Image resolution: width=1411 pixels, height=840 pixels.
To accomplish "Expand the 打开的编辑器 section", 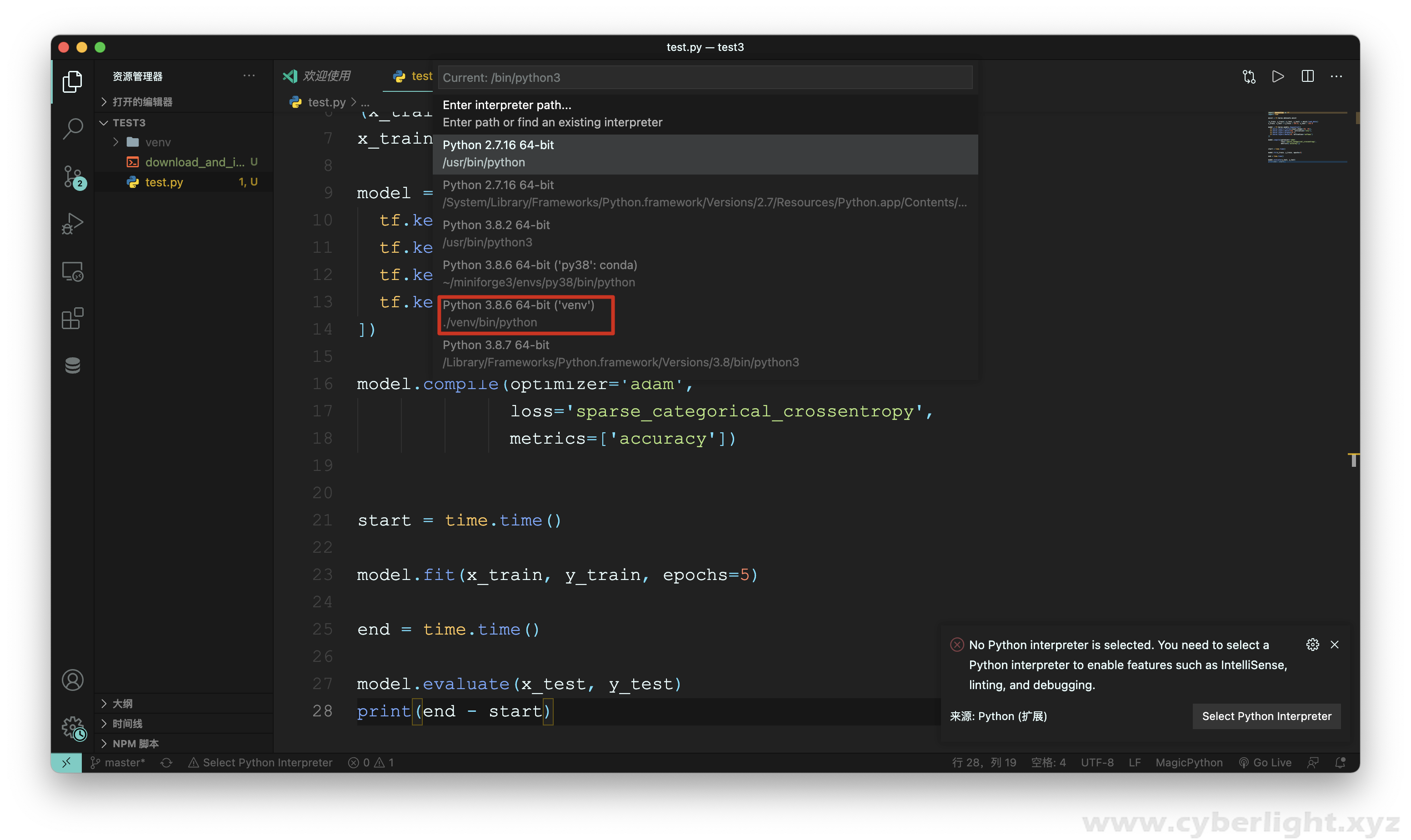I will click(x=184, y=102).
